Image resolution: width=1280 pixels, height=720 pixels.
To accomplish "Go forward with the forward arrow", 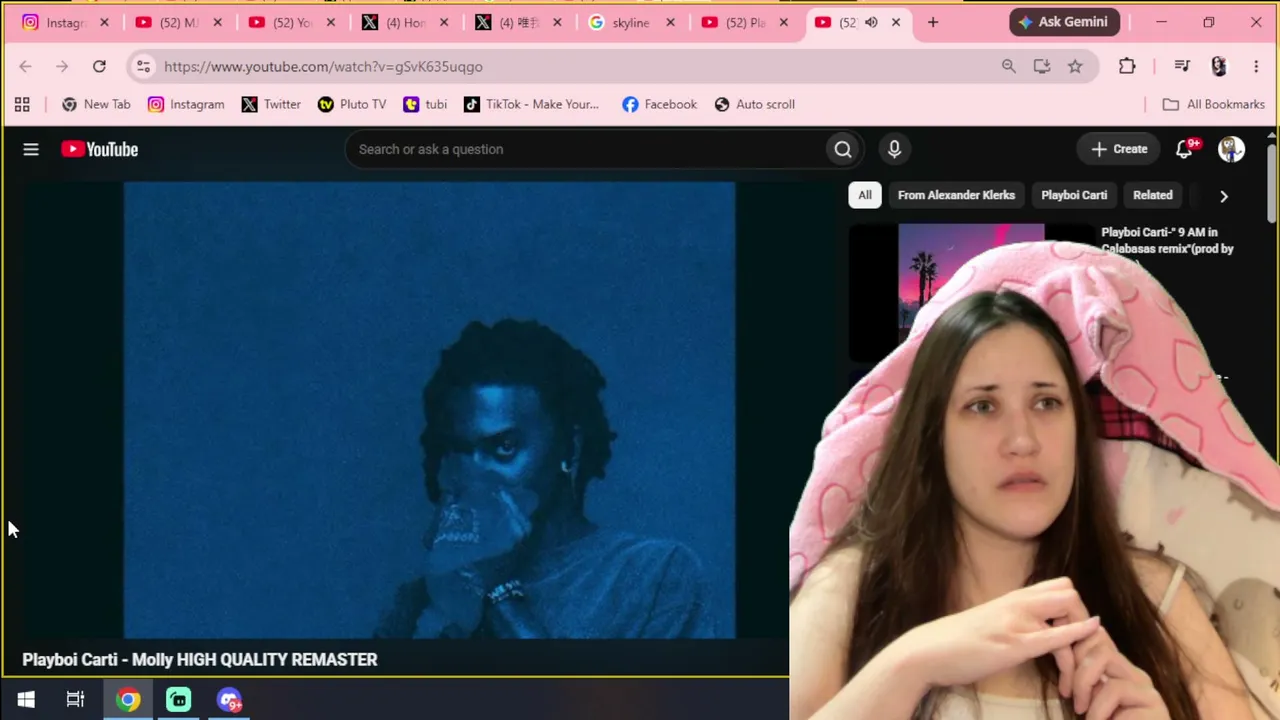I will pyautogui.click(x=62, y=66).
